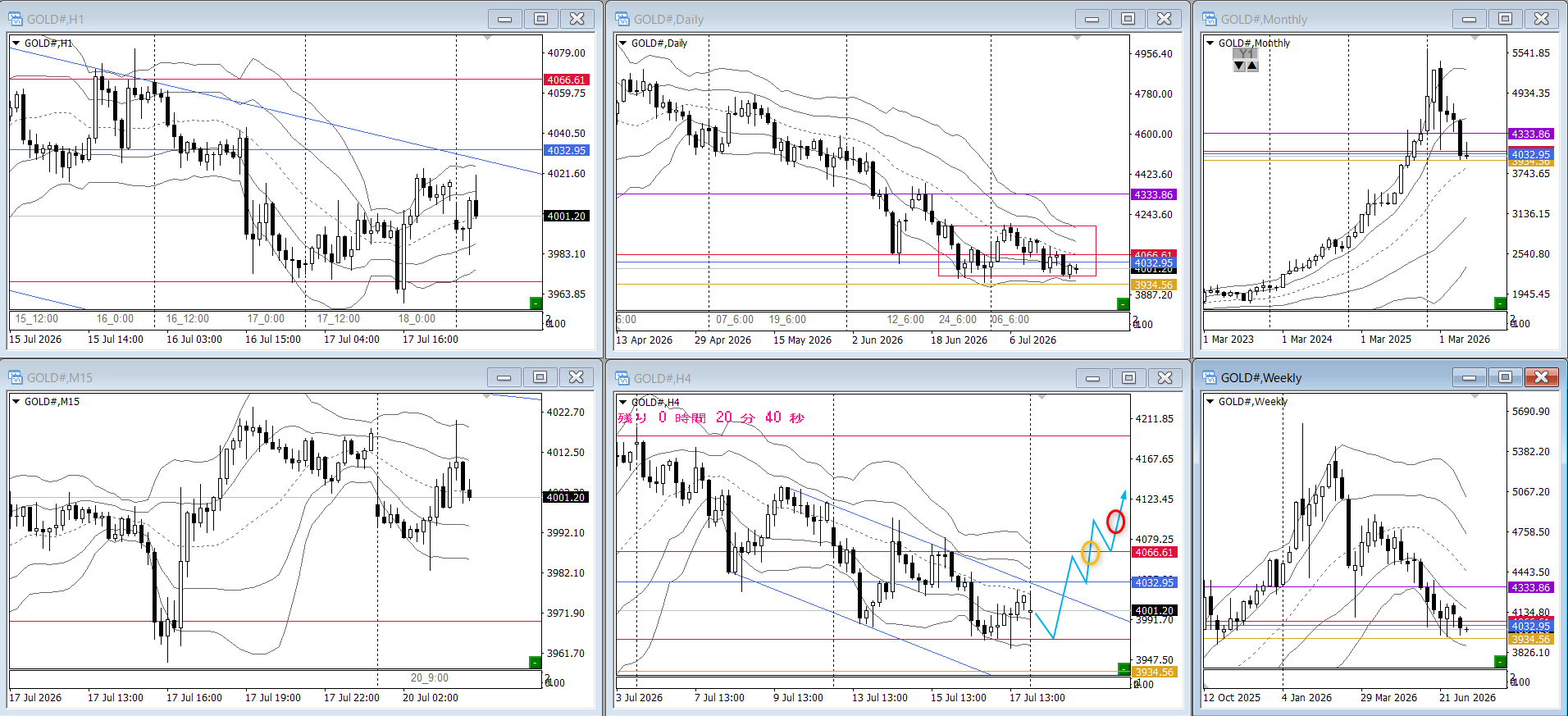Minimize the GOLD#,Weekly chart window
The width and height of the screenshot is (1568, 716).
[x=1469, y=377]
